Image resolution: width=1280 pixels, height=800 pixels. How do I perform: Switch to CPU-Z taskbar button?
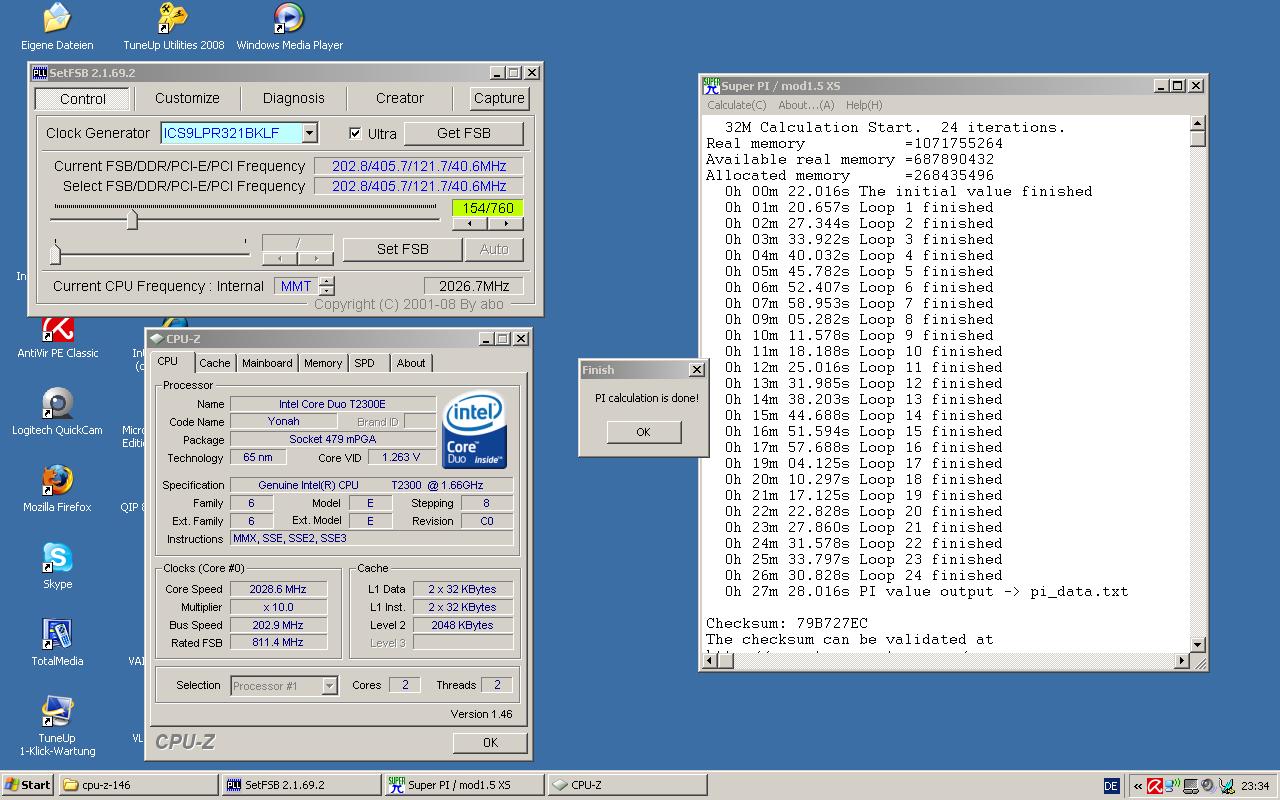tap(628, 785)
